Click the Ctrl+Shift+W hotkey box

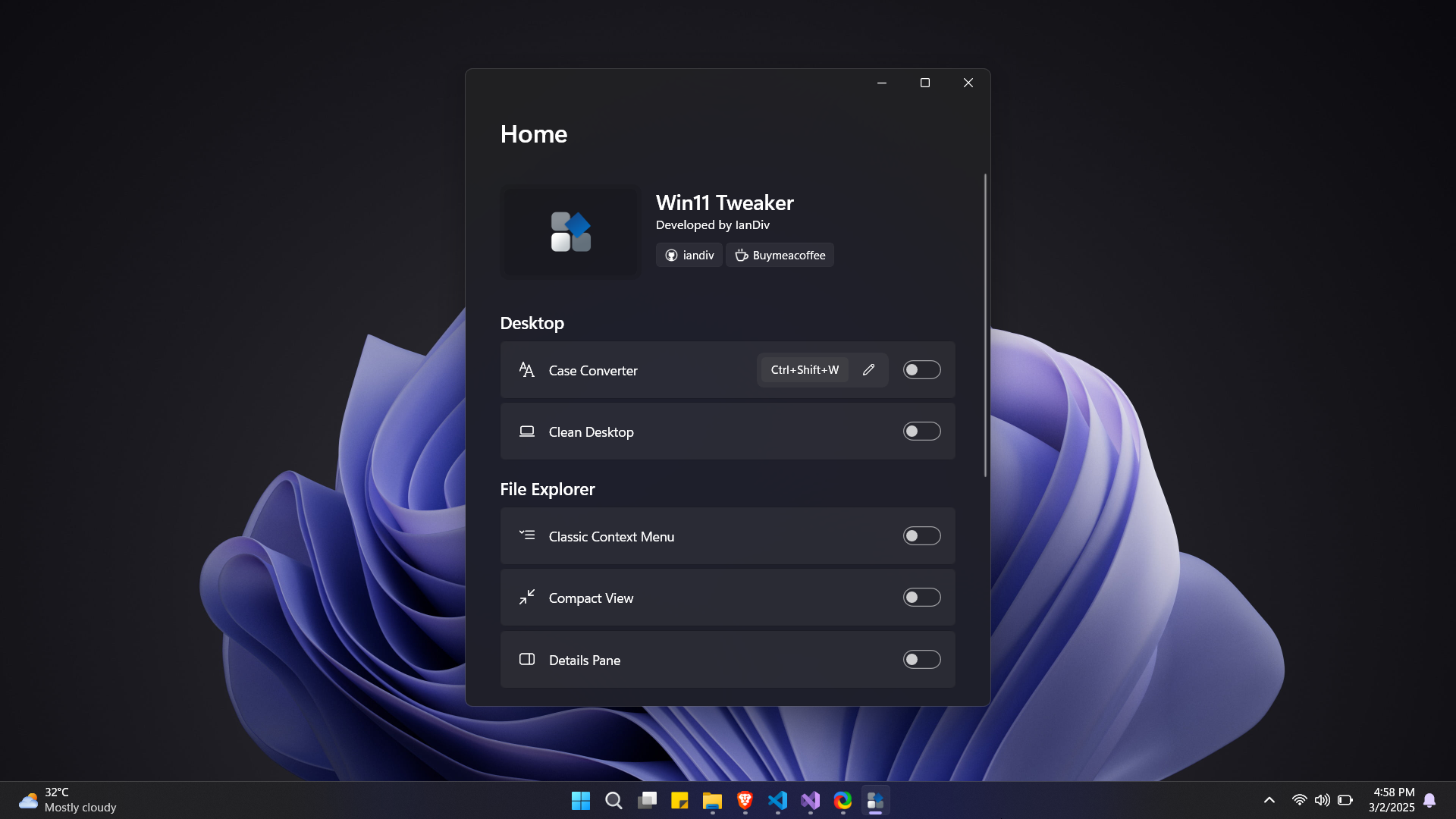[x=805, y=370]
